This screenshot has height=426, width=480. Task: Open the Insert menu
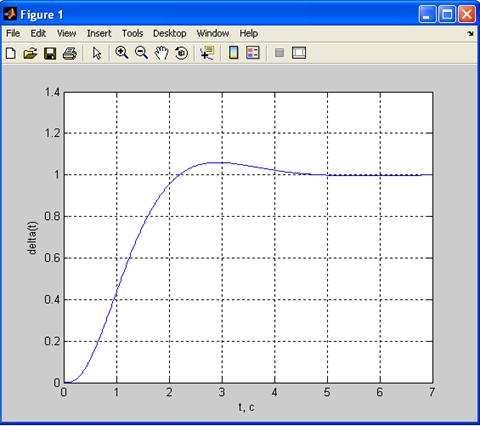99,33
